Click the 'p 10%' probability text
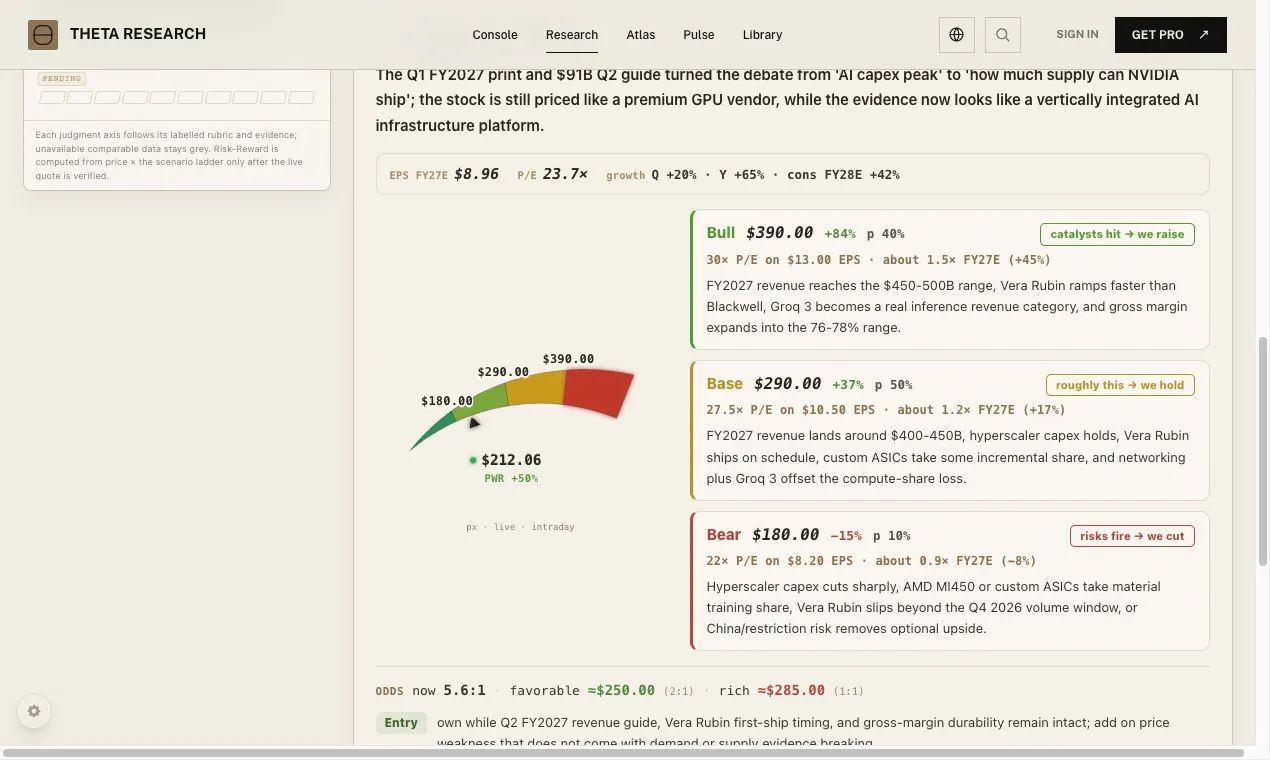Screen dimensions: 1270x760 pos(891,536)
